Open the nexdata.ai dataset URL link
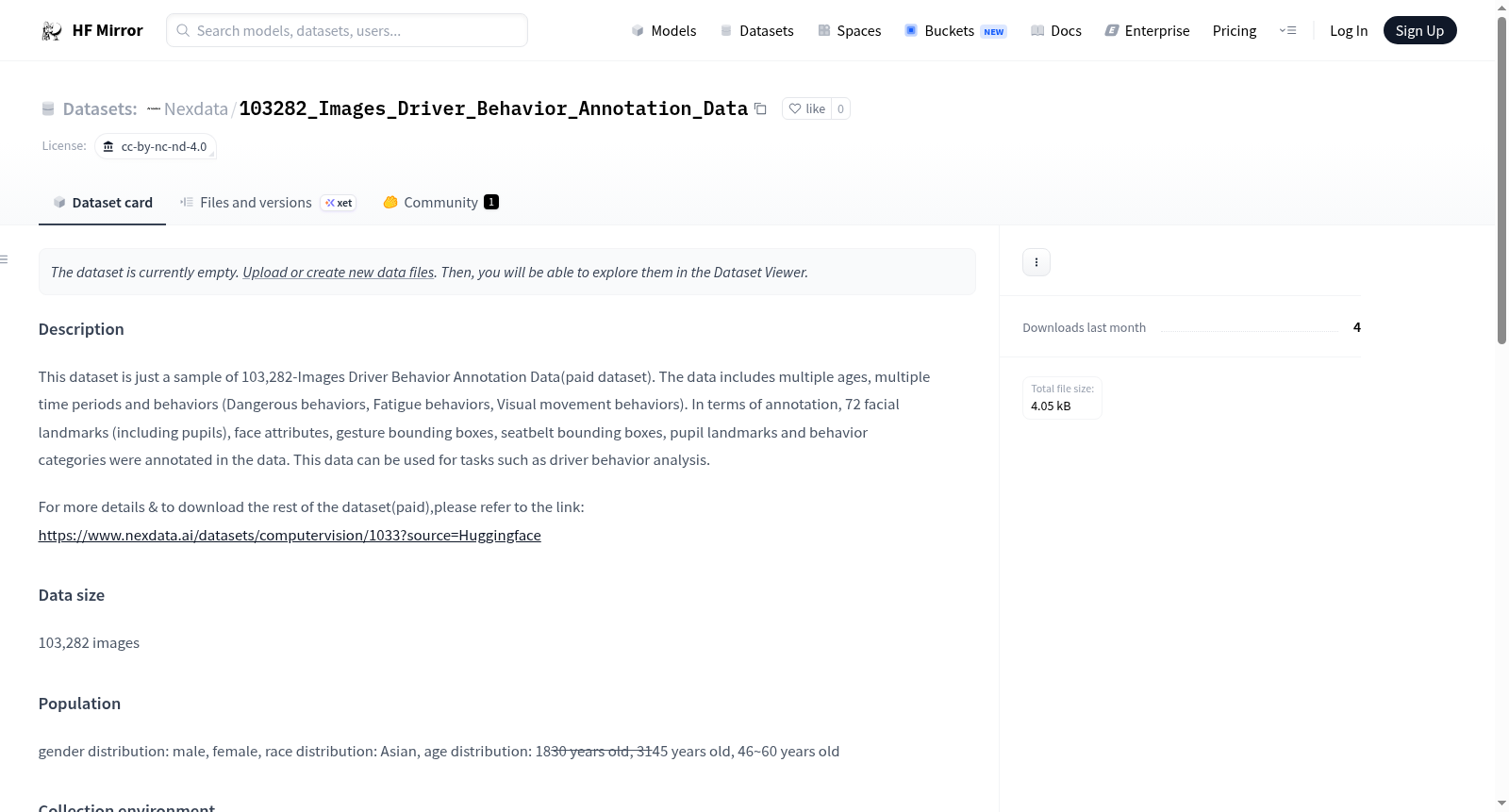 click(x=290, y=535)
